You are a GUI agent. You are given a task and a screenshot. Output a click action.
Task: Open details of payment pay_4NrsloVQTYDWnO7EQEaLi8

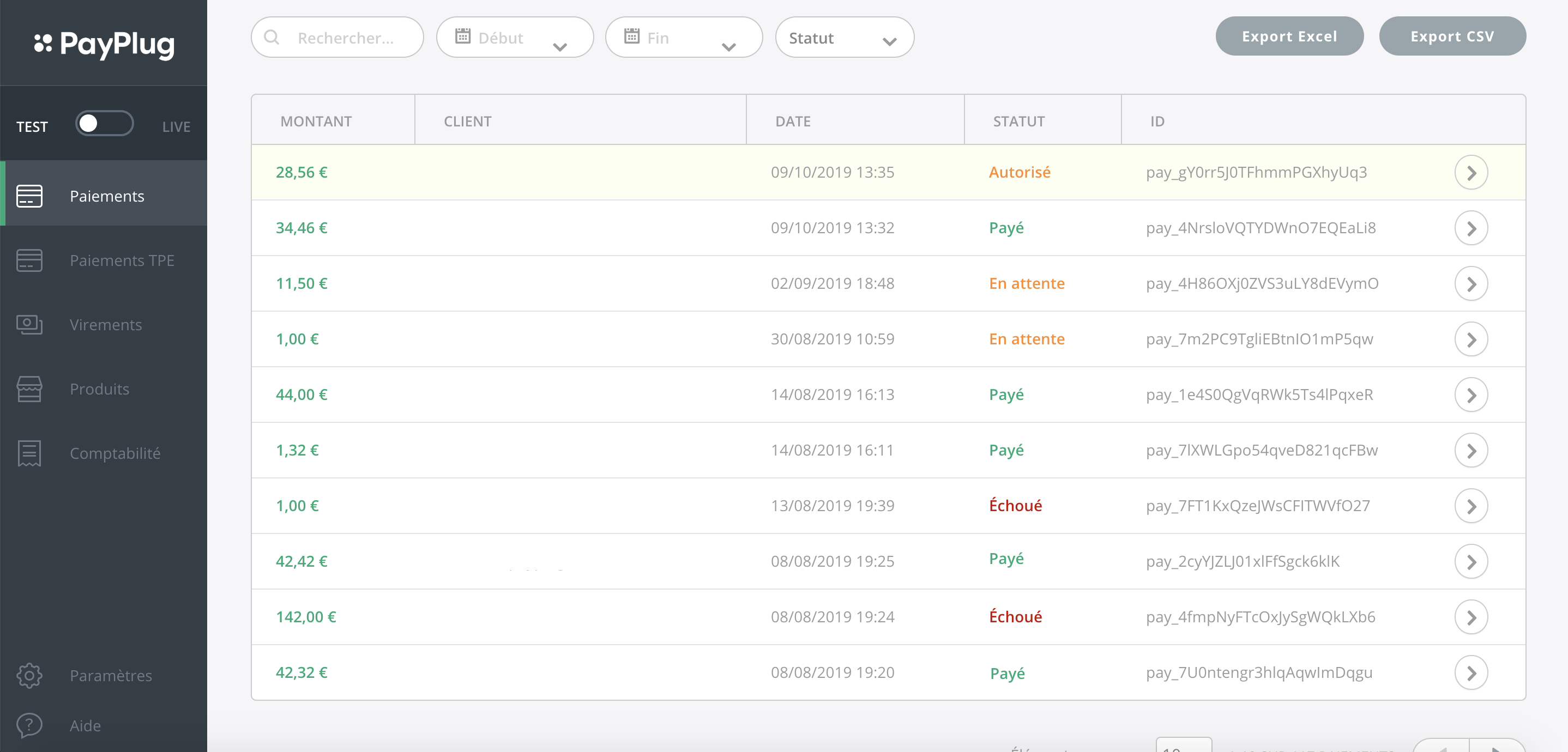click(1472, 228)
